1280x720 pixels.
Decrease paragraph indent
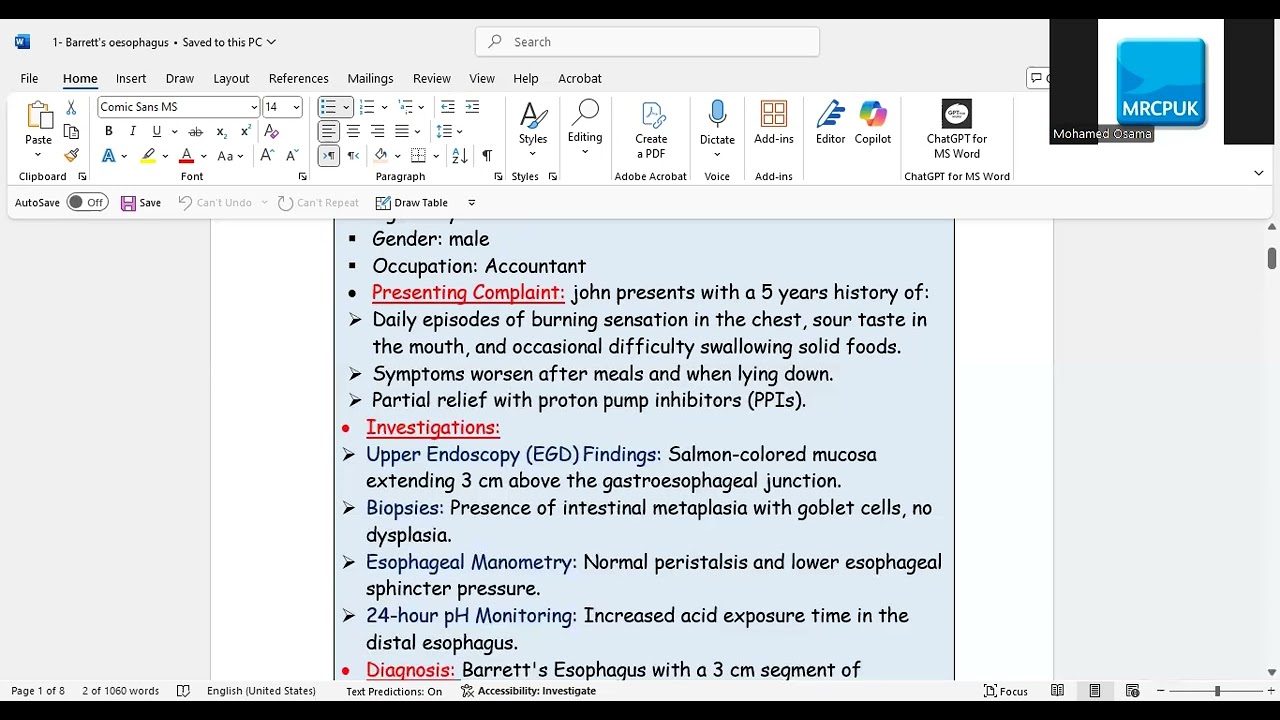pos(448,107)
